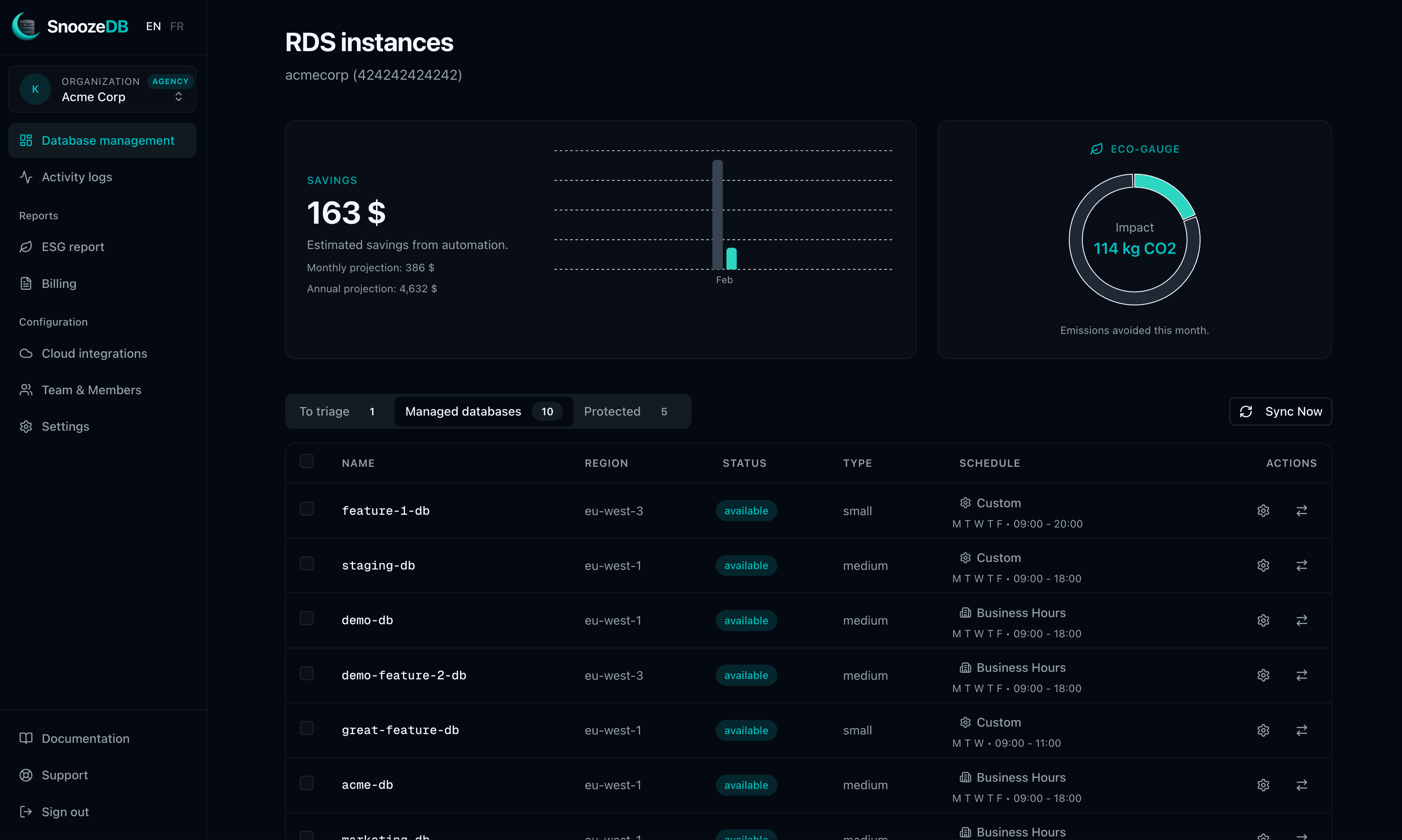1402x840 pixels.
Task: Open the Database management section
Action: coord(102,140)
